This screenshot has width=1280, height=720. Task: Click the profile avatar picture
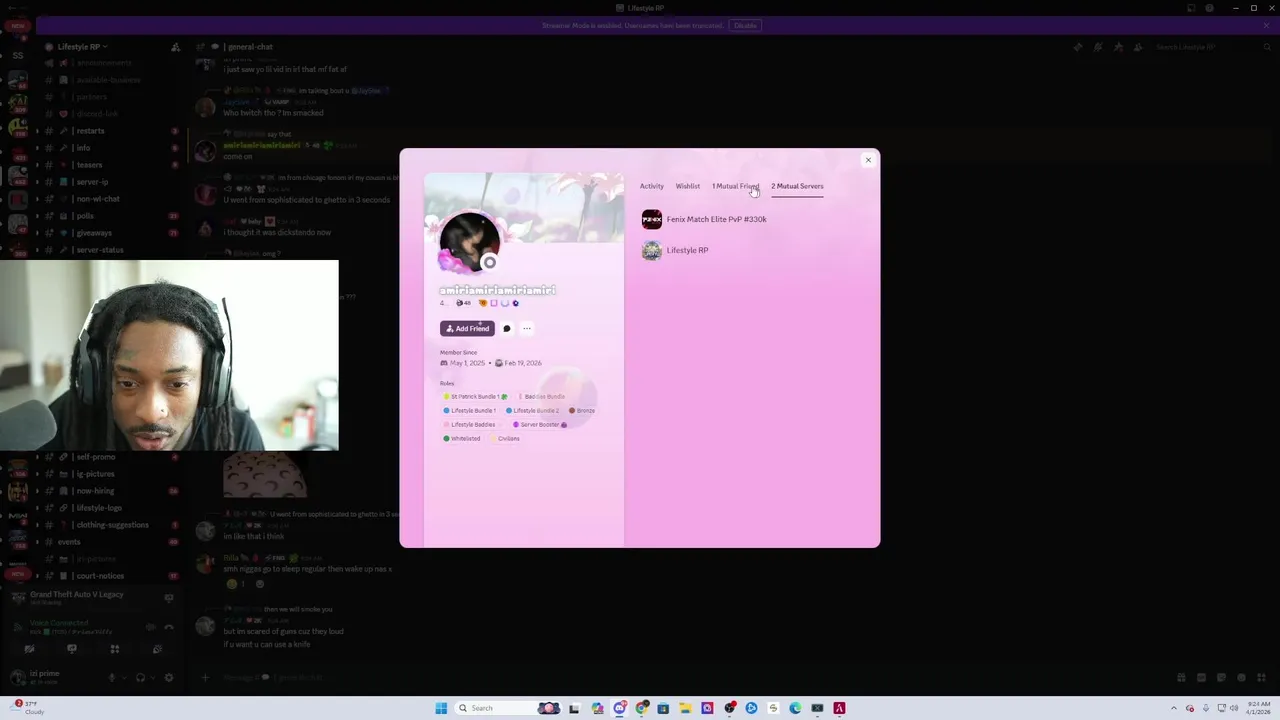(469, 242)
